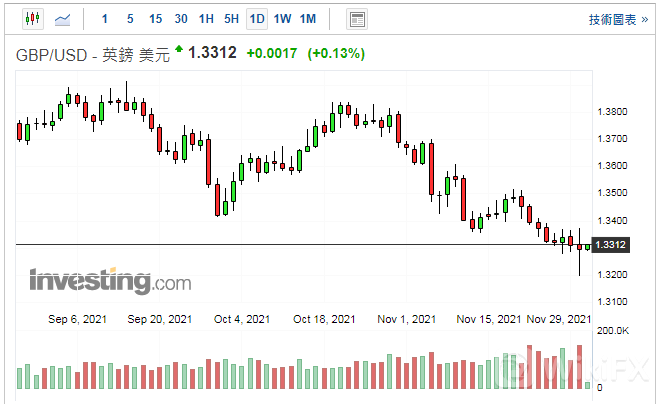Open the chart news panel icon
Viewport: 660px width, 404px height.
click(x=356, y=19)
